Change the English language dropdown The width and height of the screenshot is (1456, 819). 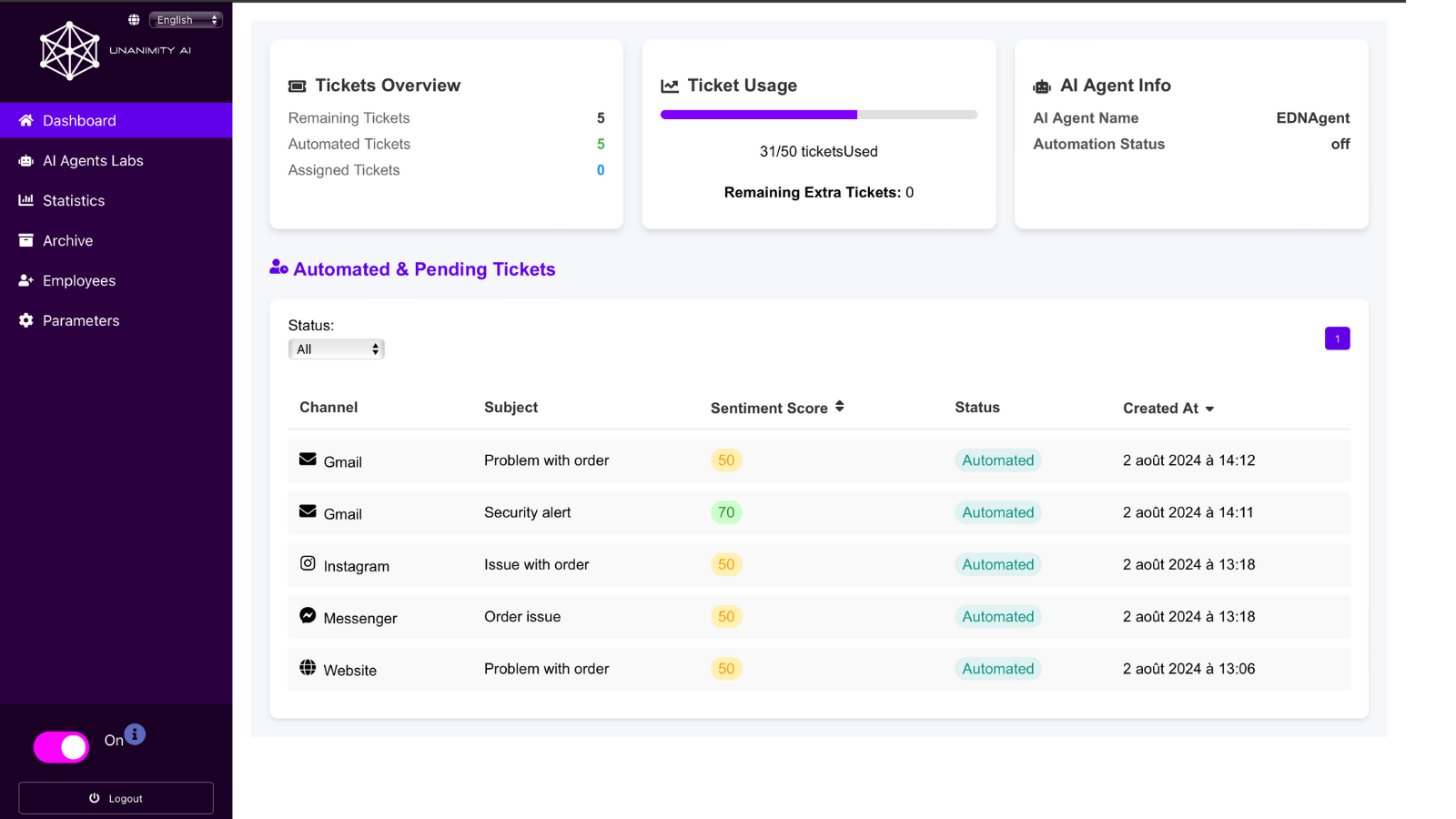point(186,19)
